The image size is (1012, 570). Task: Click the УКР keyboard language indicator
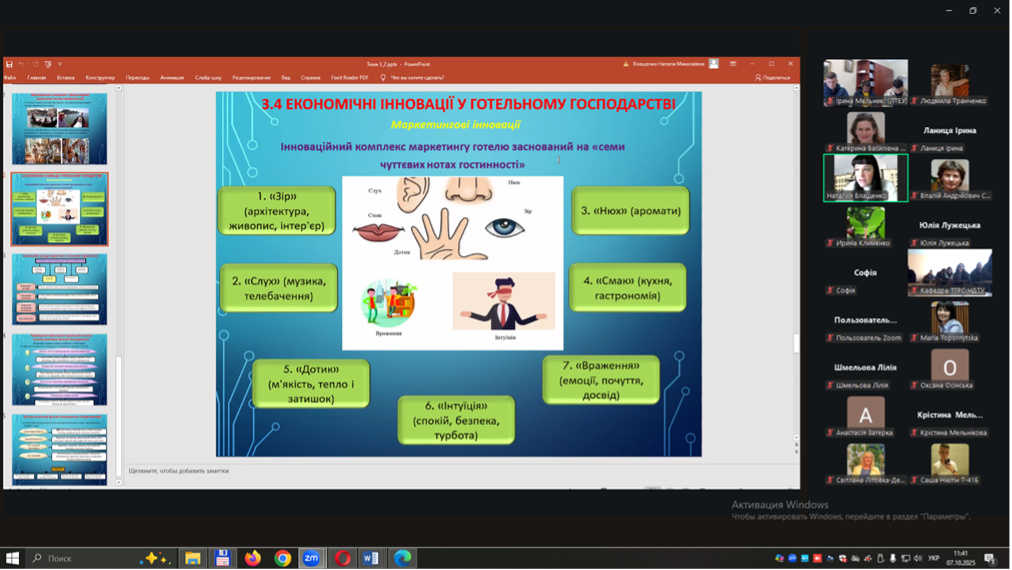934,558
